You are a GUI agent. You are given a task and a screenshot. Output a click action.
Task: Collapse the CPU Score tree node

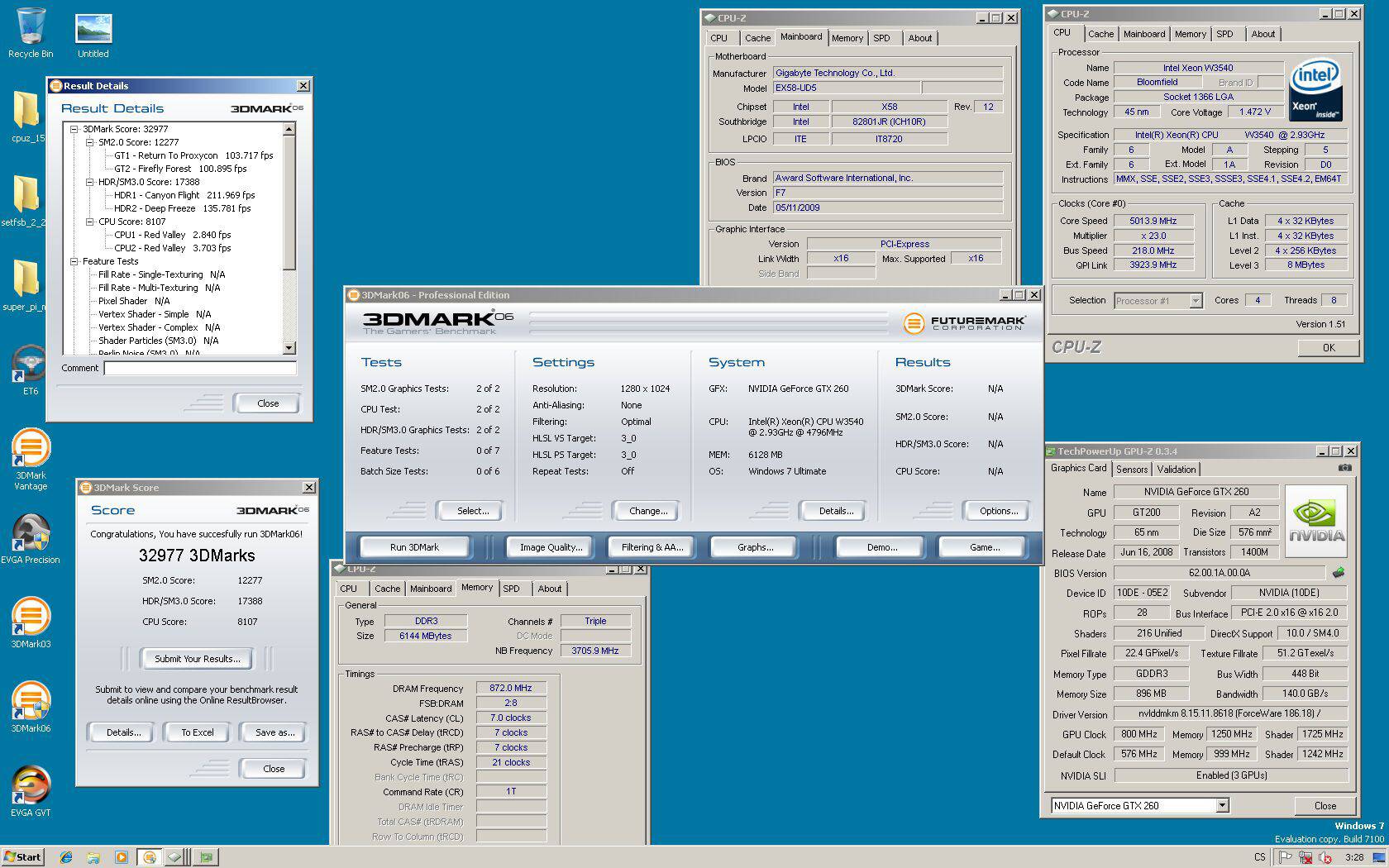(89, 222)
